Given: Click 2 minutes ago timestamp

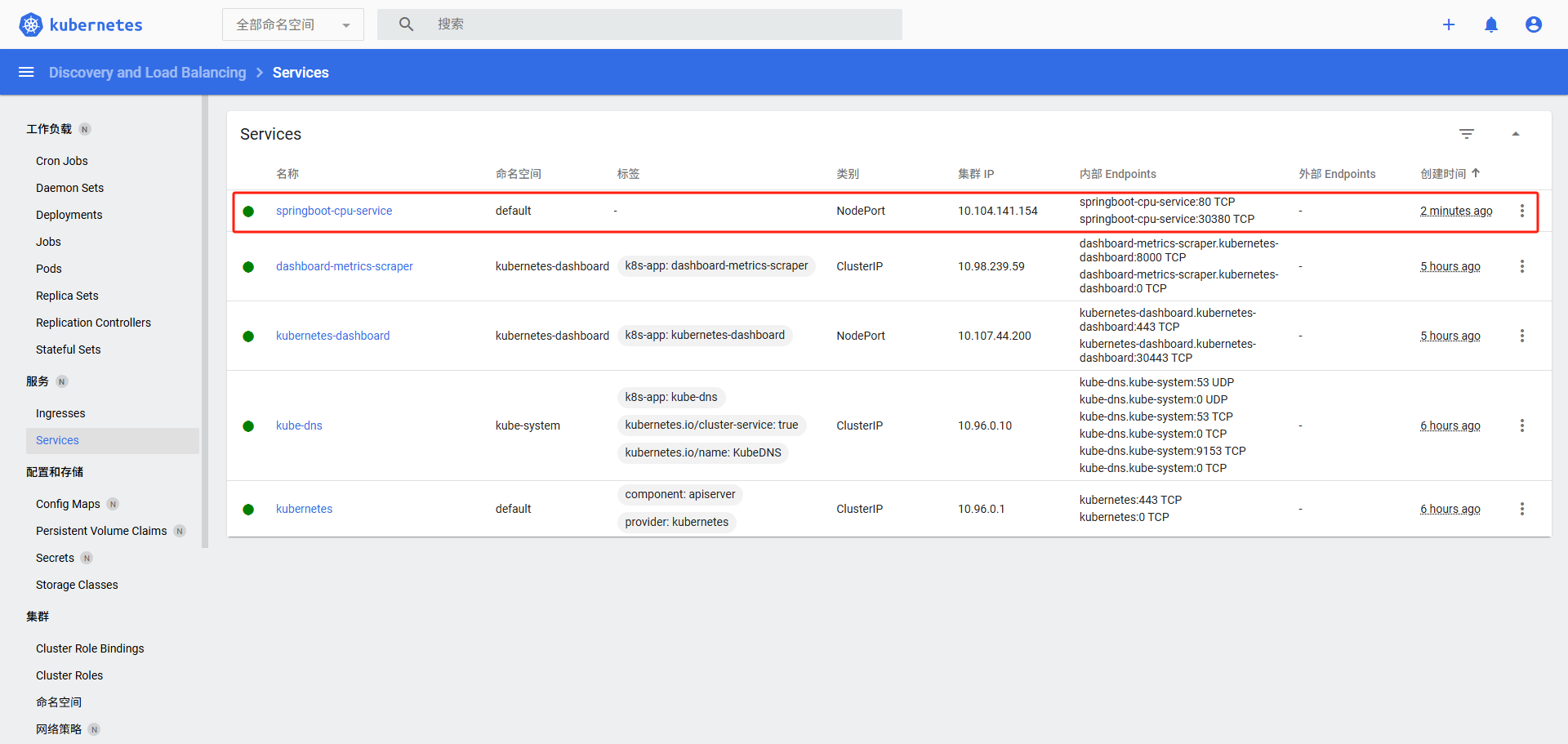Looking at the screenshot, I should coord(1456,211).
